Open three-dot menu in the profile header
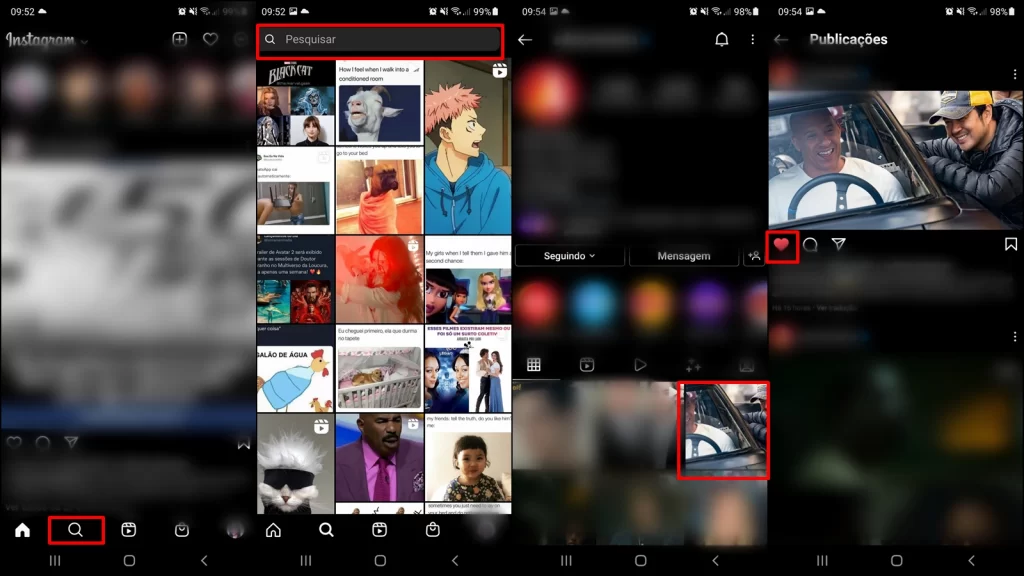 [752, 40]
